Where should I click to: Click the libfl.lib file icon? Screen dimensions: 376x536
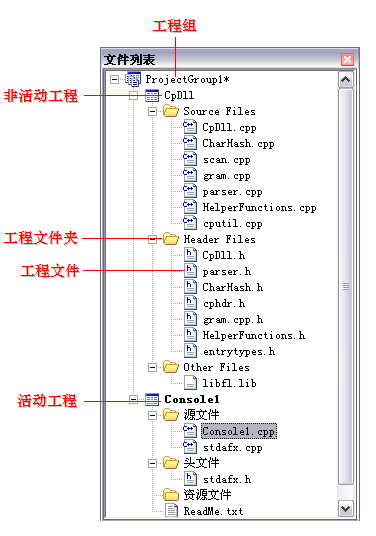(x=190, y=383)
